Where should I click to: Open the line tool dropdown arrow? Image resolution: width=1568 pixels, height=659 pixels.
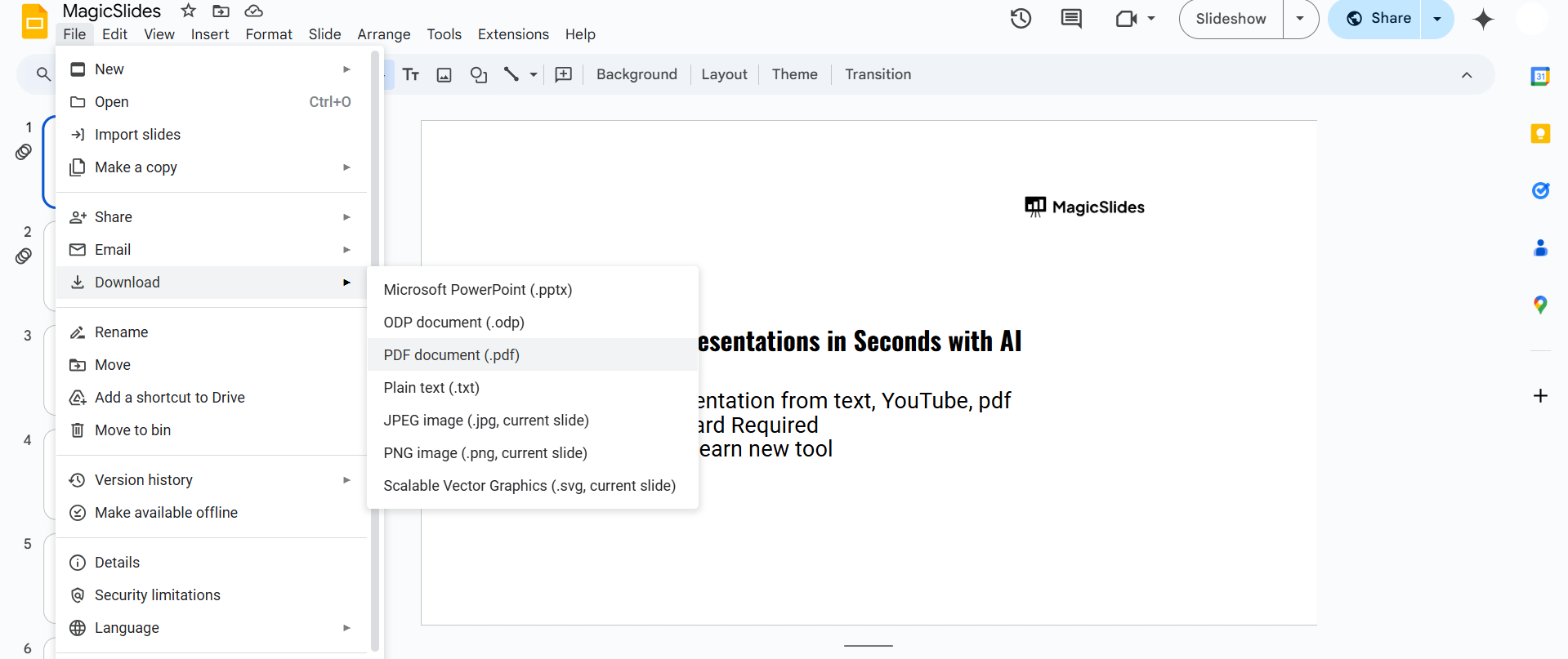click(534, 74)
